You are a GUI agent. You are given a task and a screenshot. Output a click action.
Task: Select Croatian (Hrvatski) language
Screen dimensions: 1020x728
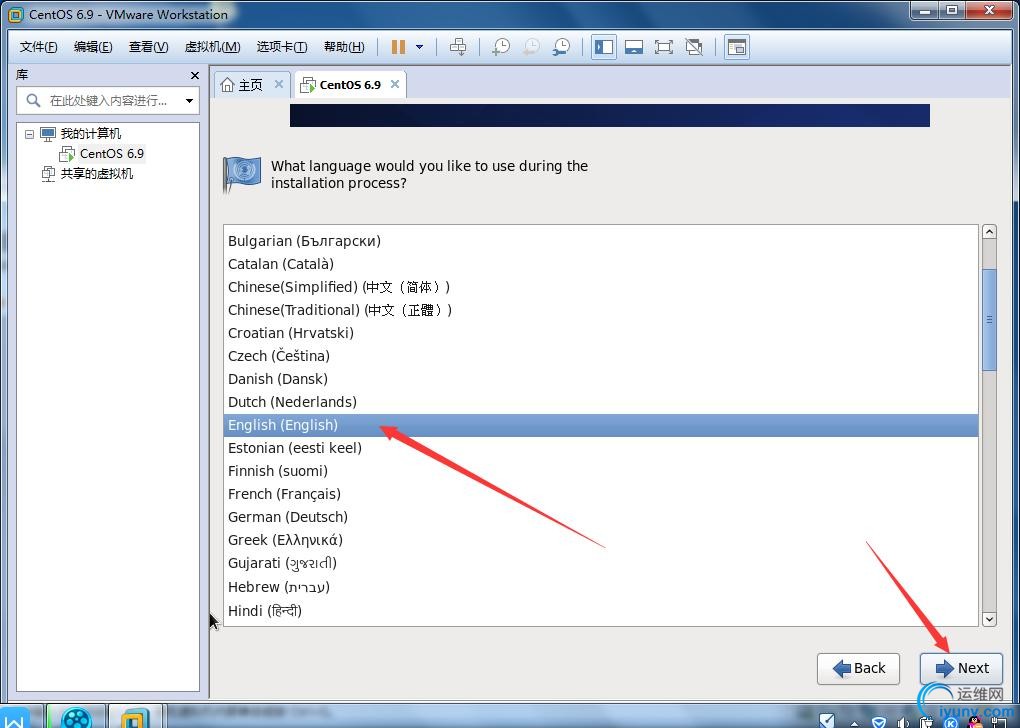pos(601,333)
